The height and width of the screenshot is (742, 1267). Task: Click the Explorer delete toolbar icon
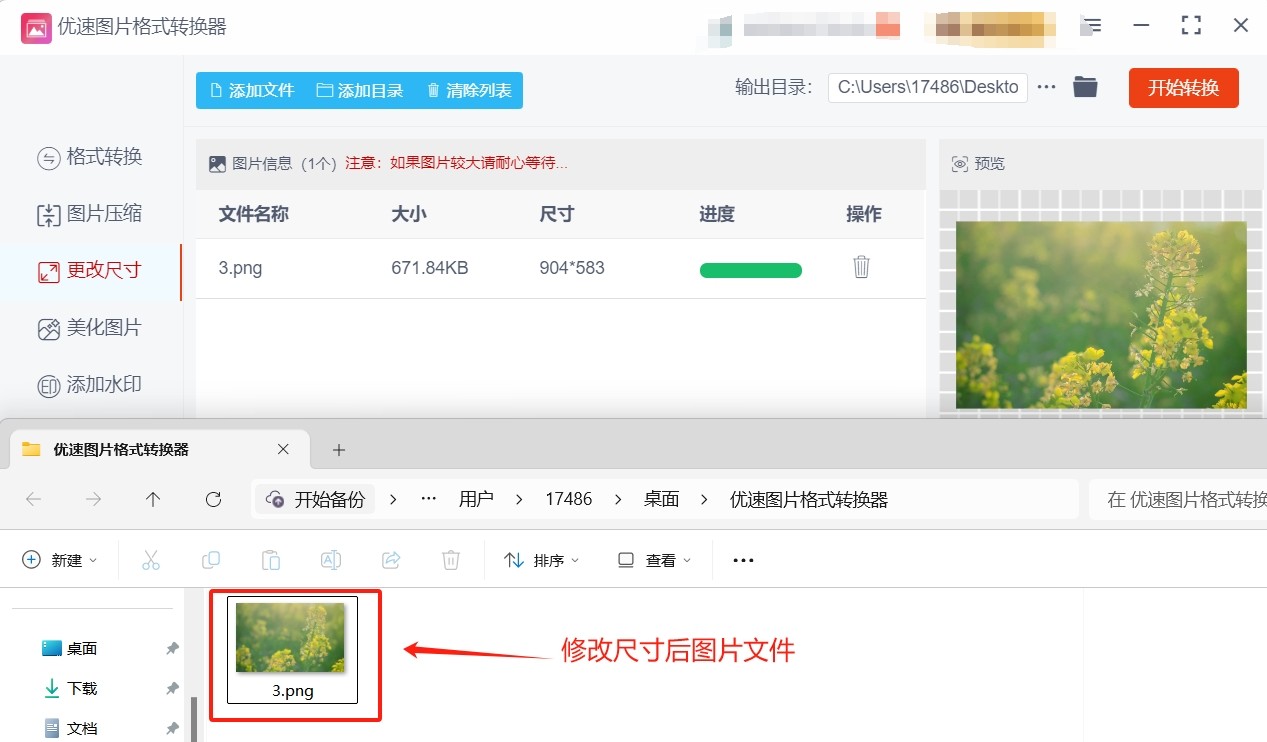pos(451,560)
